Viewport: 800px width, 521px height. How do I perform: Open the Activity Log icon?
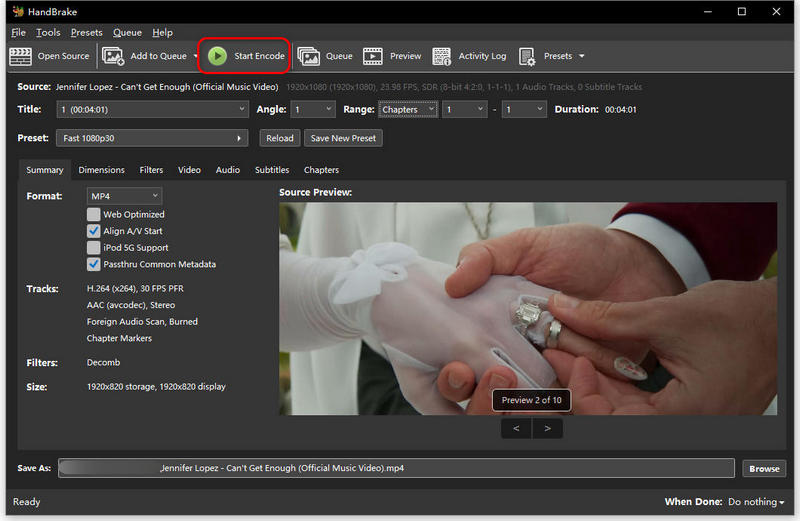point(441,56)
